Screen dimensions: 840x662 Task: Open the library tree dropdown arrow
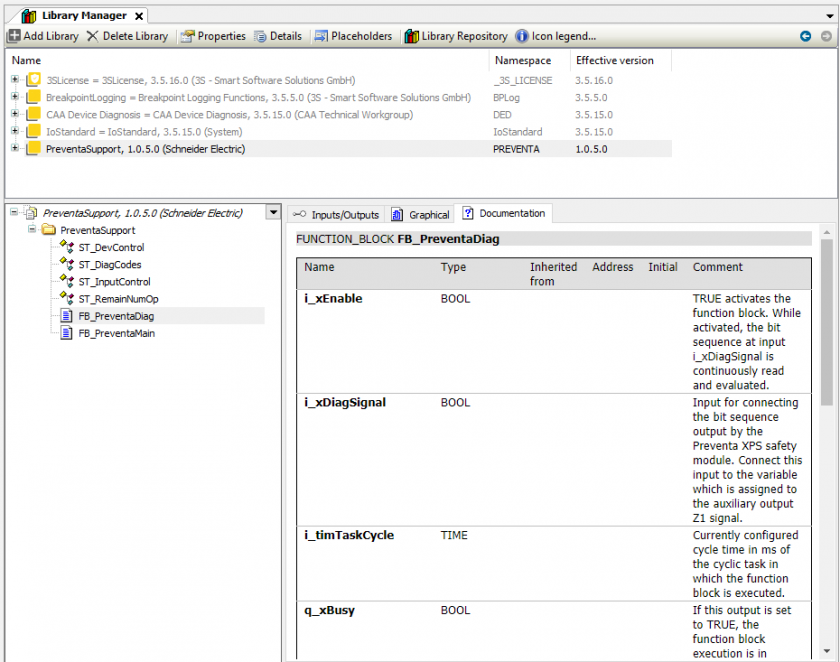click(273, 213)
